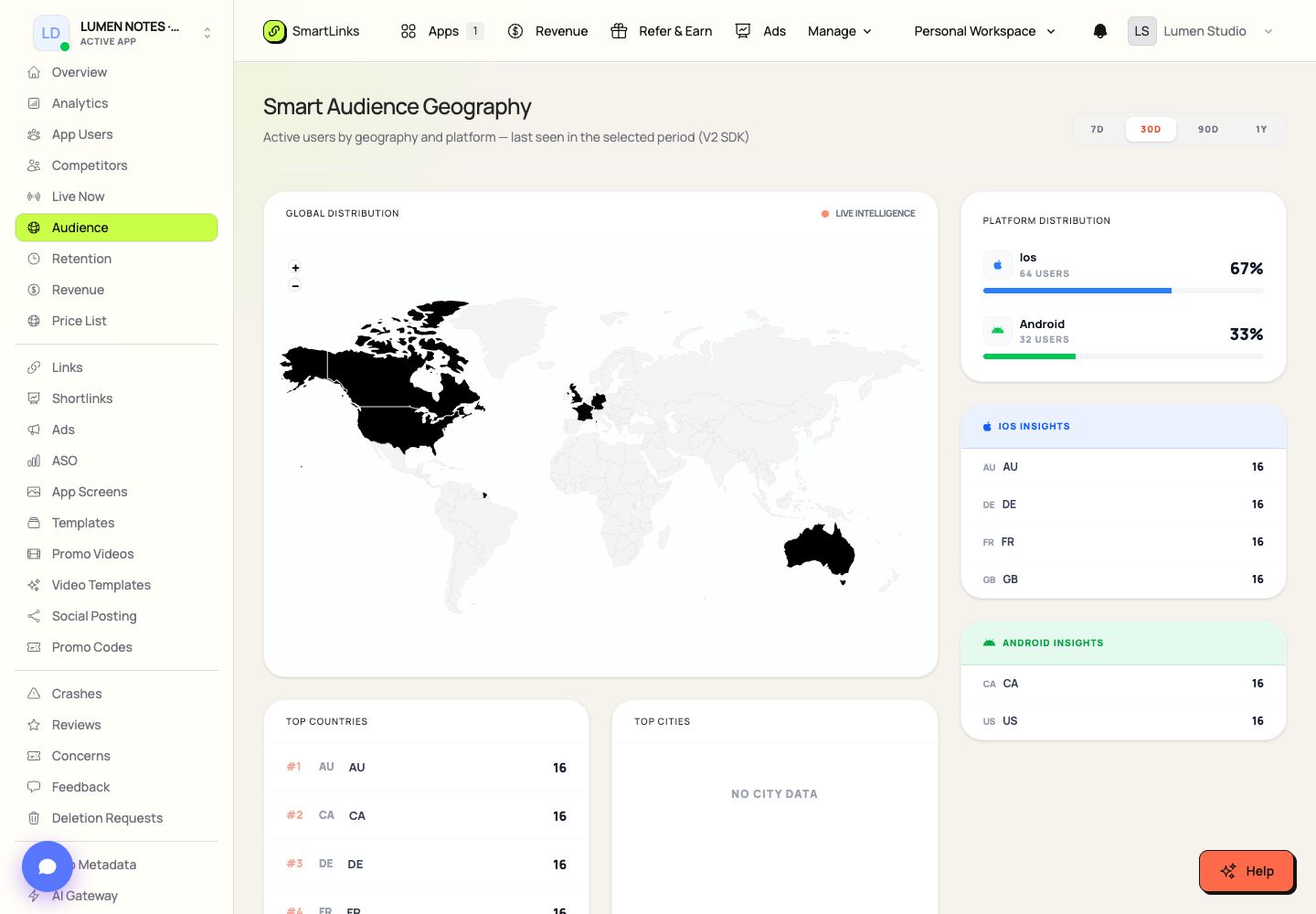
Task: Click the GB row in iOS Insights
Action: pos(1123,579)
